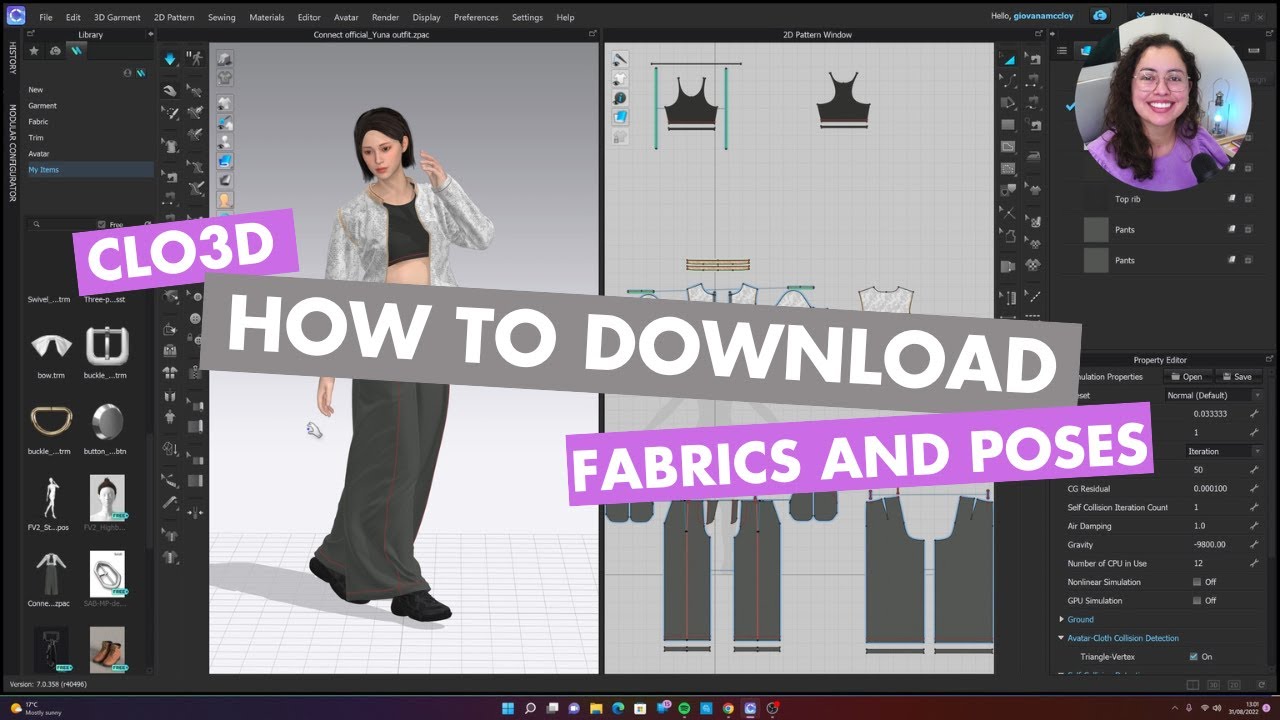1280x720 pixels.
Task: Open the Preset Normal (Default) dropdown
Action: click(1214, 395)
